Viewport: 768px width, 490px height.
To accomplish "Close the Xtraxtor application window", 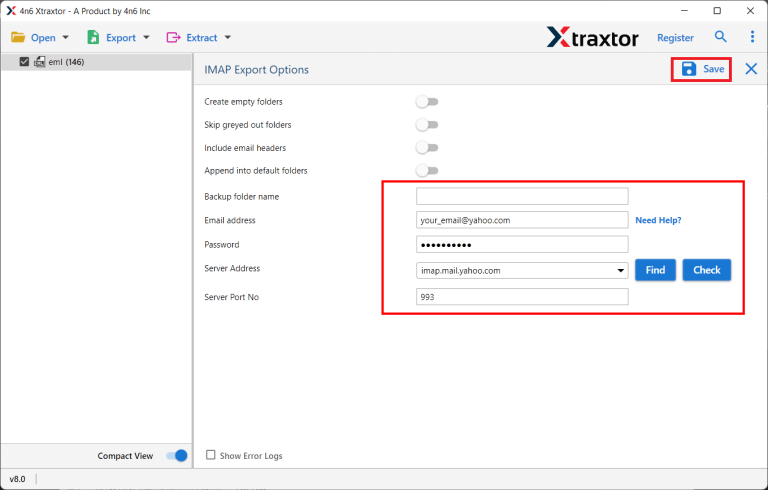I will (750, 11).
